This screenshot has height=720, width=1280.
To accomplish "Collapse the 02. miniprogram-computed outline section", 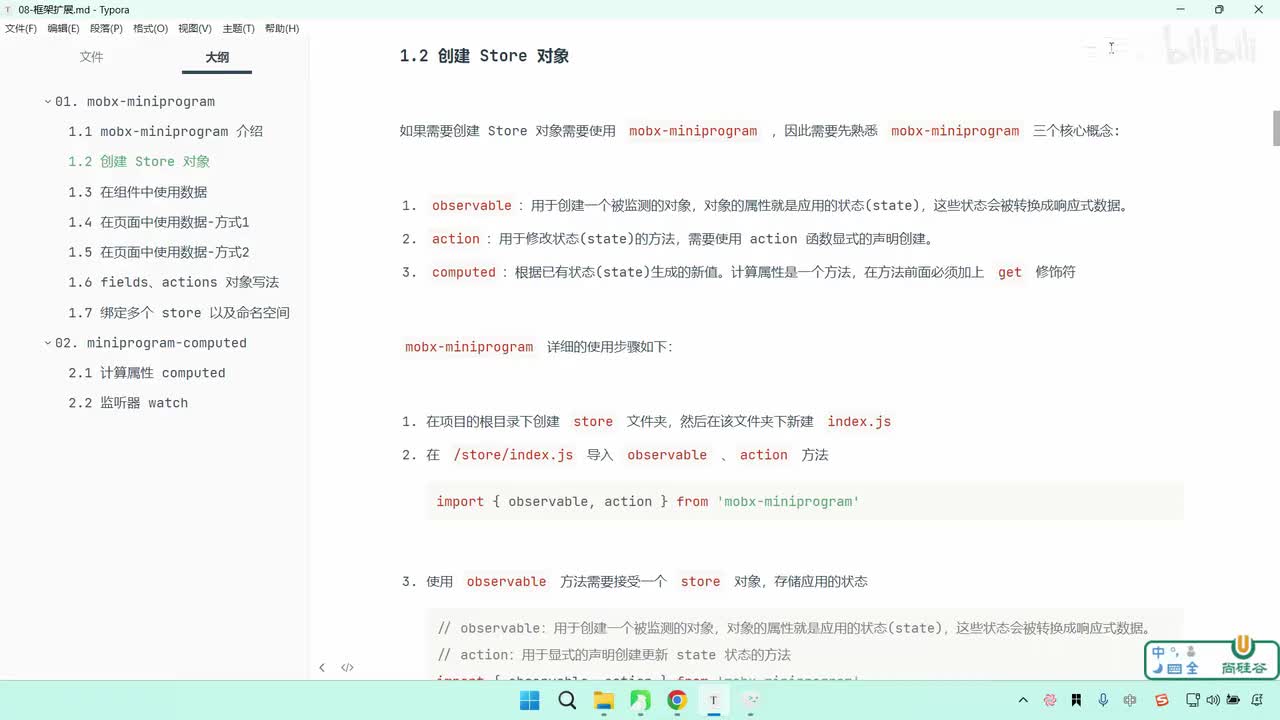I will pos(47,343).
